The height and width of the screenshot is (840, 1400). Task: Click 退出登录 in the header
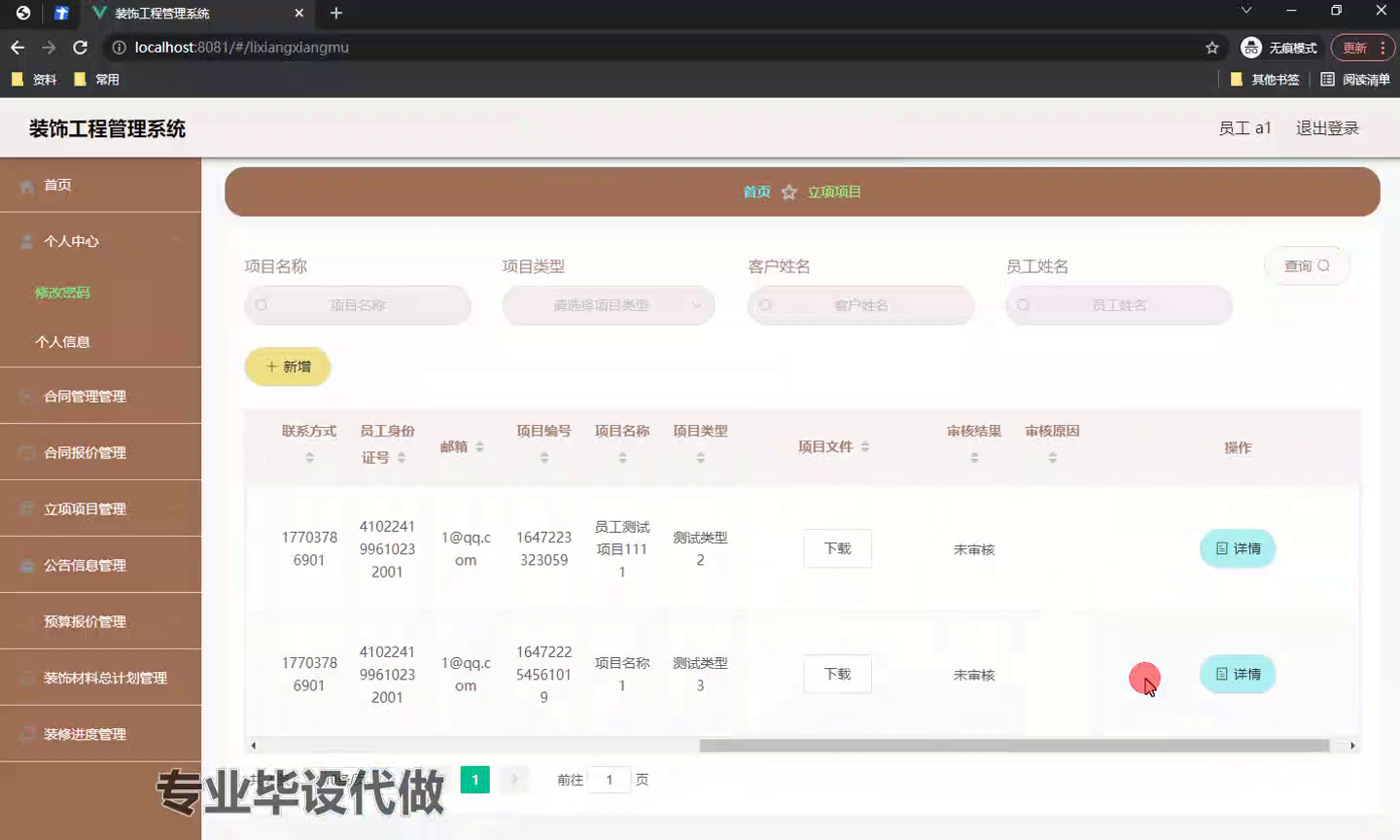(x=1327, y=128)
